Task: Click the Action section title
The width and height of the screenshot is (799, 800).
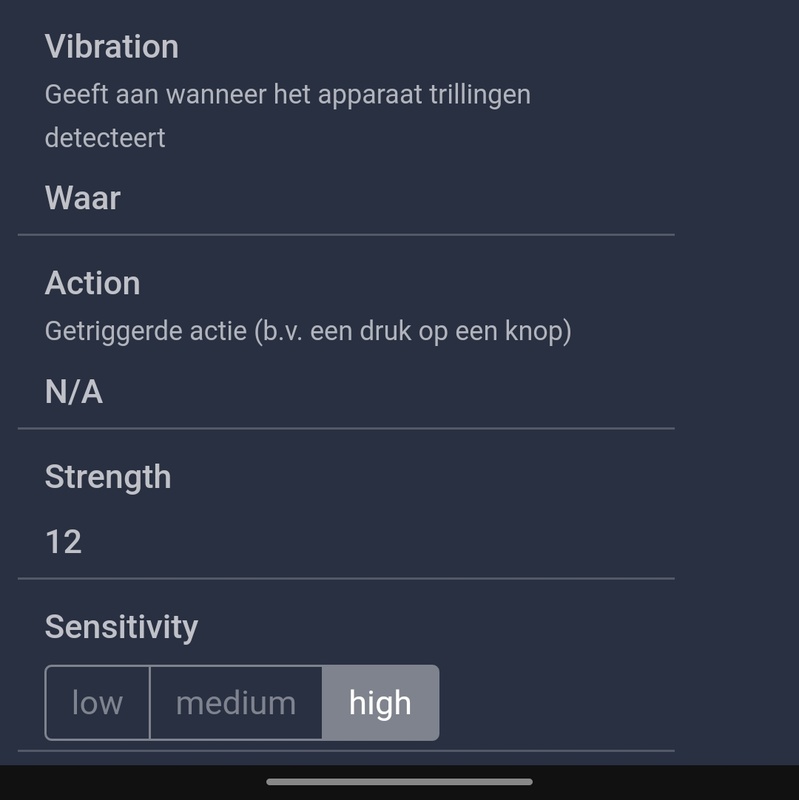Action: point(92,283)
